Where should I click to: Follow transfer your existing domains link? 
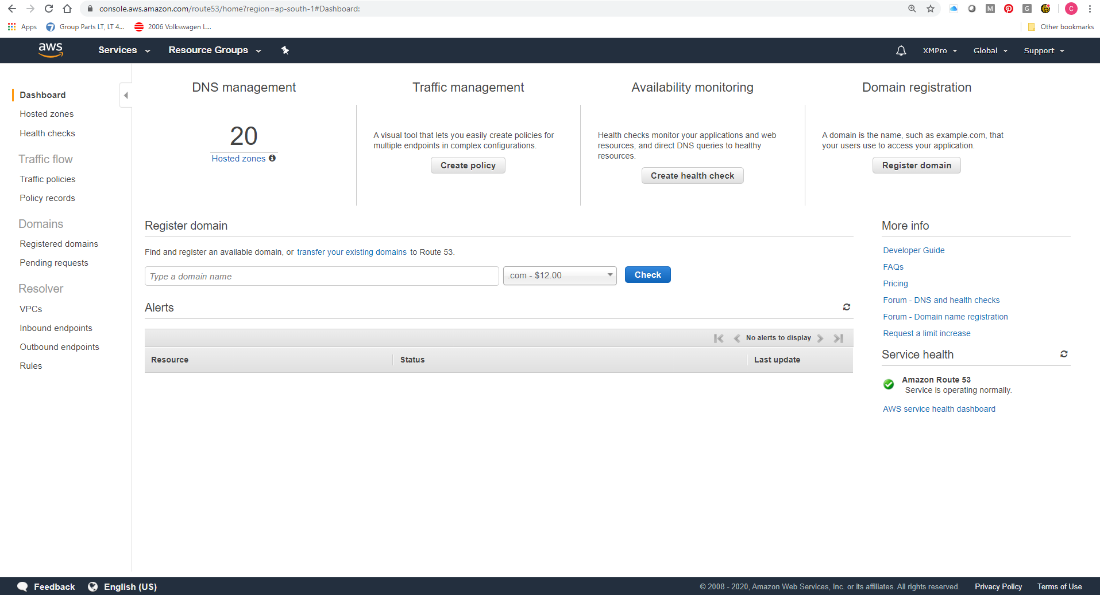[351, 252]
